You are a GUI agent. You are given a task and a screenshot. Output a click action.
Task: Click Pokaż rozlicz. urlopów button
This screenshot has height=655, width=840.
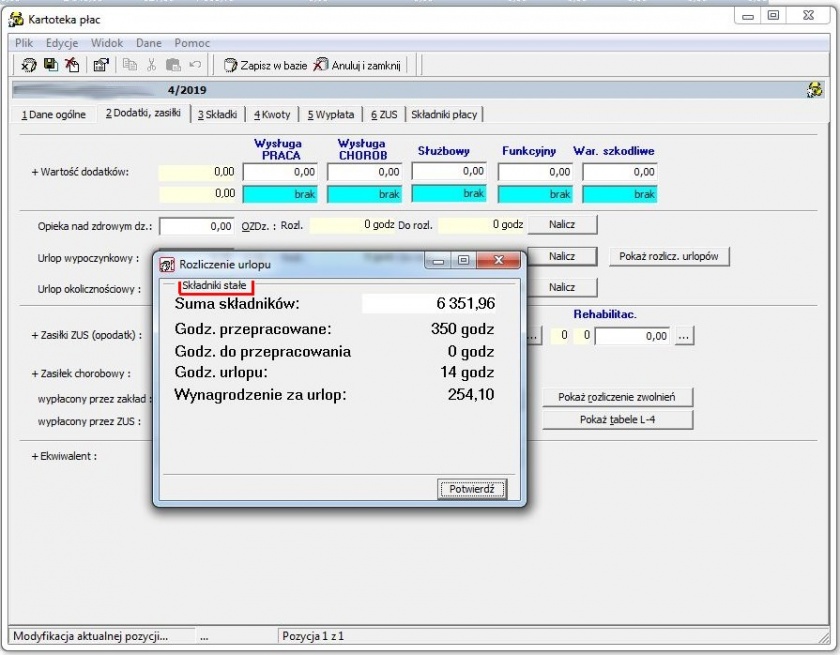pos(669,256)
